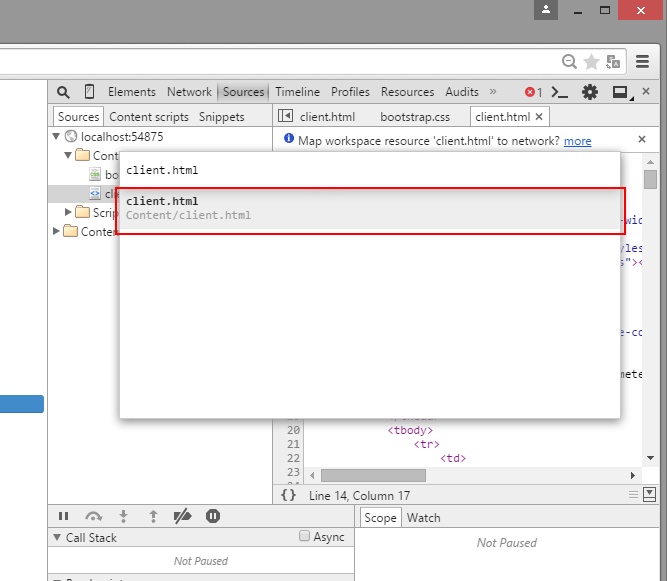The image size is (667, 581).
Task: Select the Sources panel tab
Action: tap(243, 92)
